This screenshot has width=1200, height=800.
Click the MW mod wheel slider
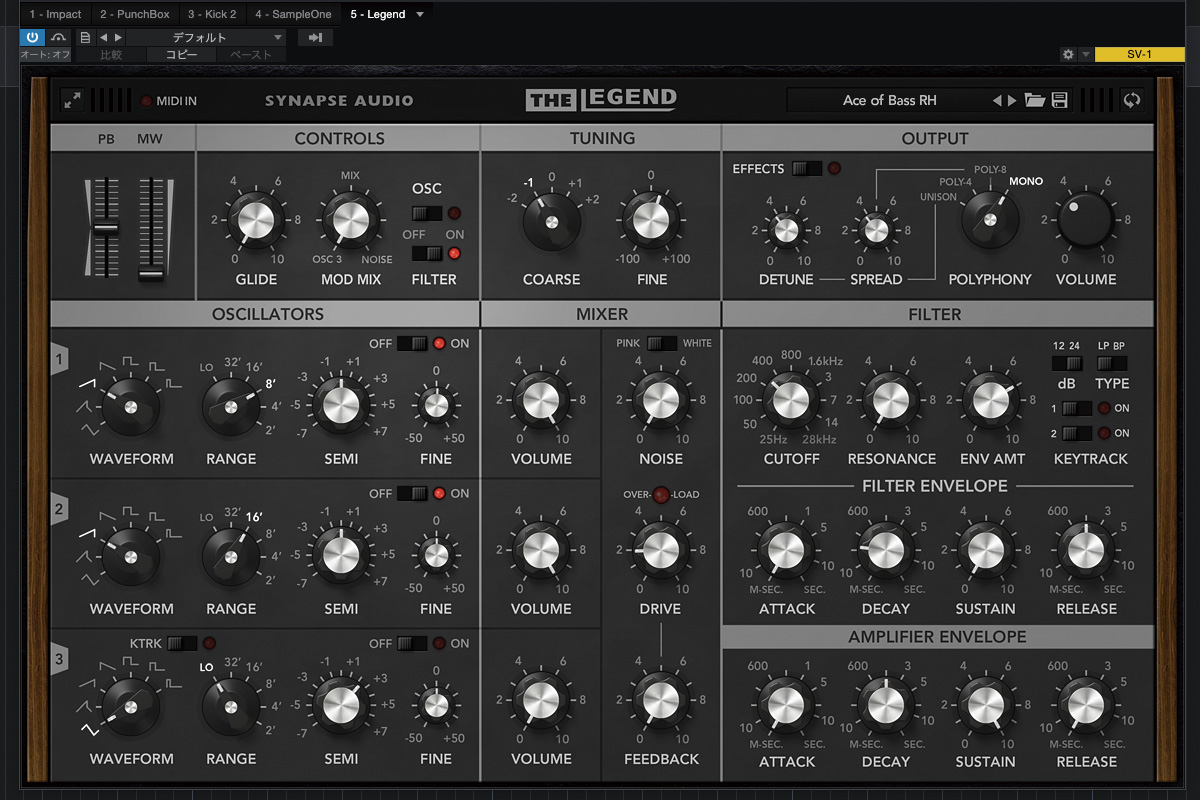coord(151,228)
